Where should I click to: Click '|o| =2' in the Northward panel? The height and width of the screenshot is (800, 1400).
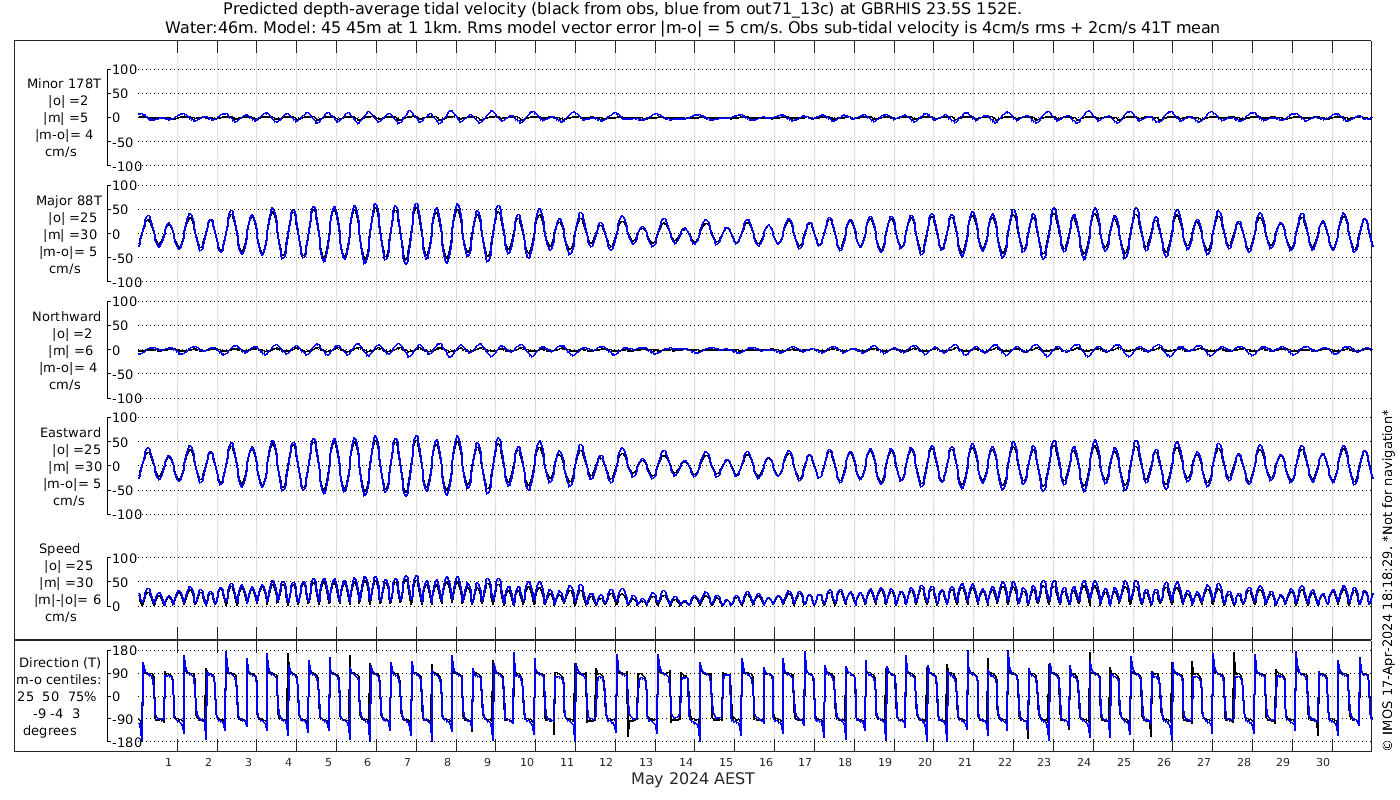click(69, 334)
